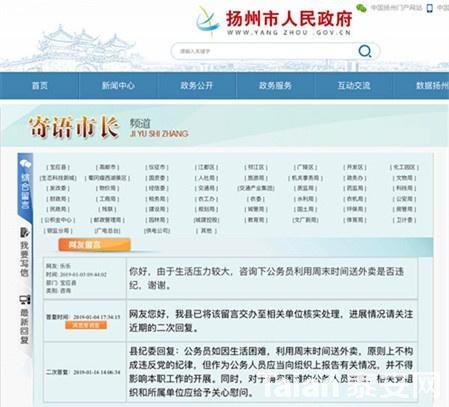Select the 综合留言 side tab
449x407 pixels.
coord(25,187)
